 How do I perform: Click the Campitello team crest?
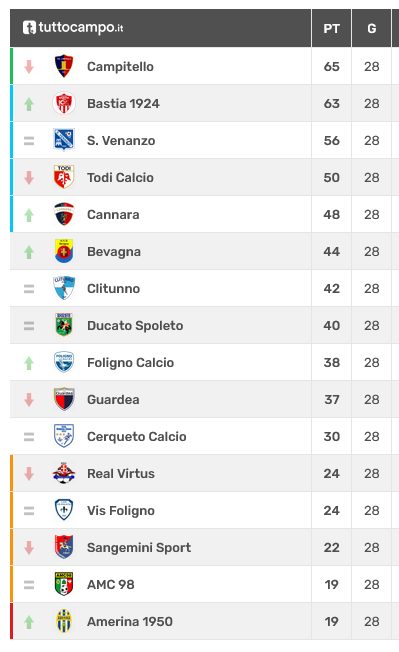pos(64,66)
